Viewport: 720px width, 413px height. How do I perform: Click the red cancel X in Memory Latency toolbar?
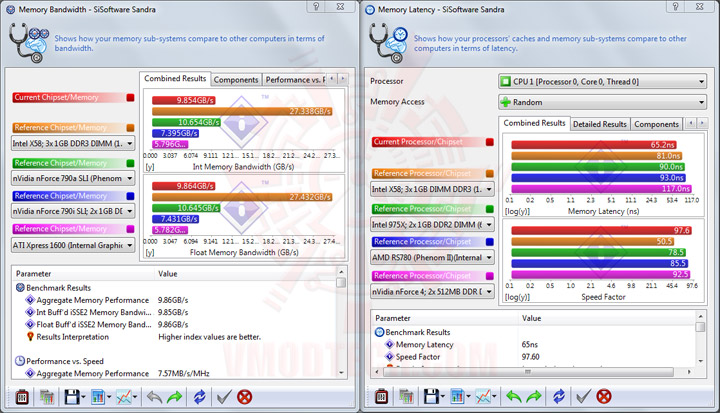tap(604, 396)
